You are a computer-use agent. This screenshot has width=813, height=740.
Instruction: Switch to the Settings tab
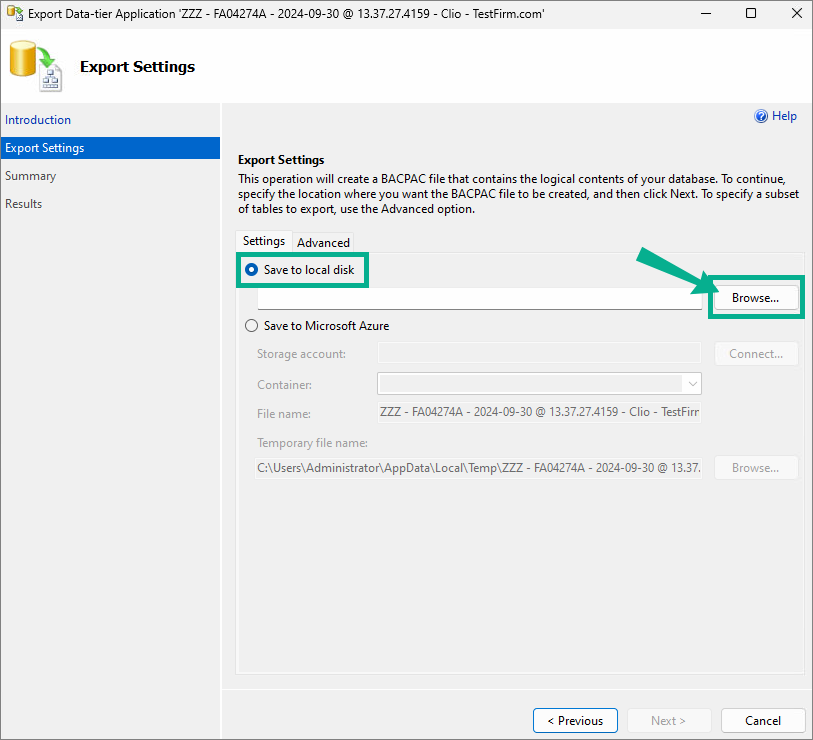pyautogui.click(x=264, y=241)
